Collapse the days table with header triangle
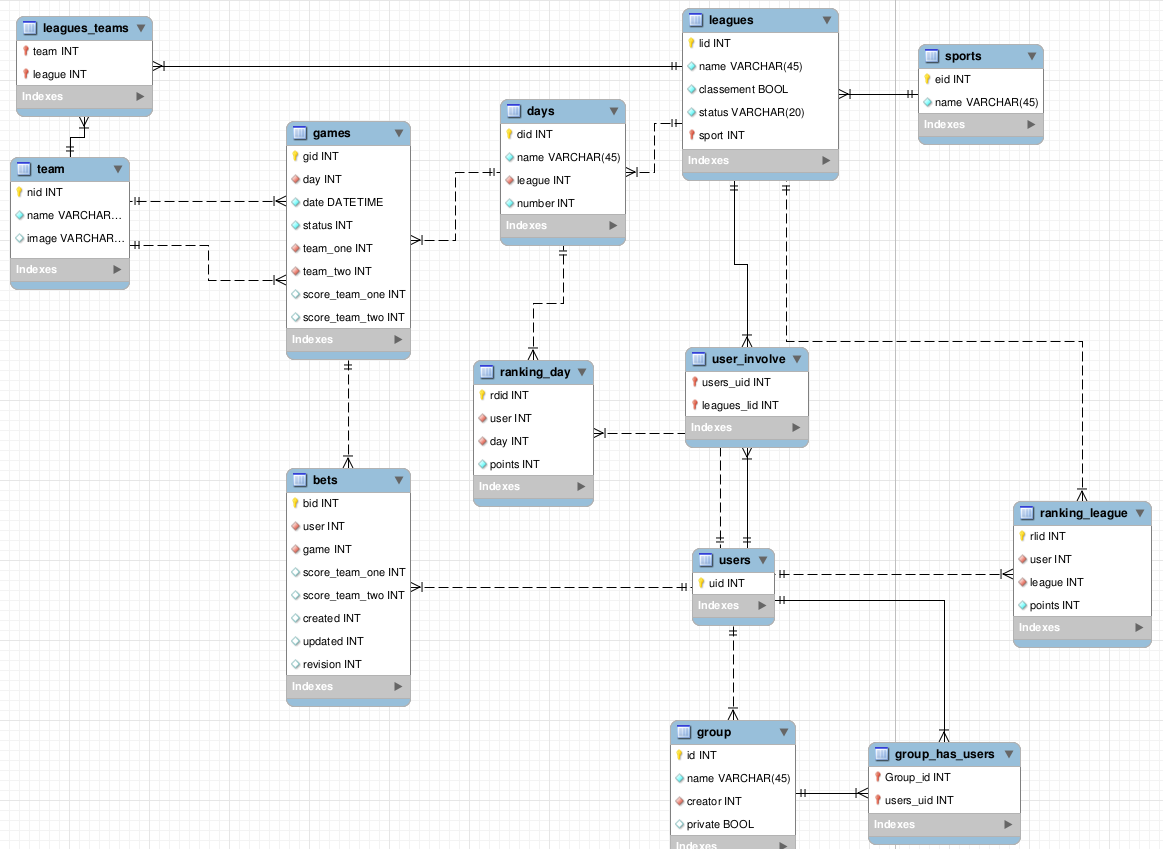This screenshot has width=1163, height=849. click(613, 111)
